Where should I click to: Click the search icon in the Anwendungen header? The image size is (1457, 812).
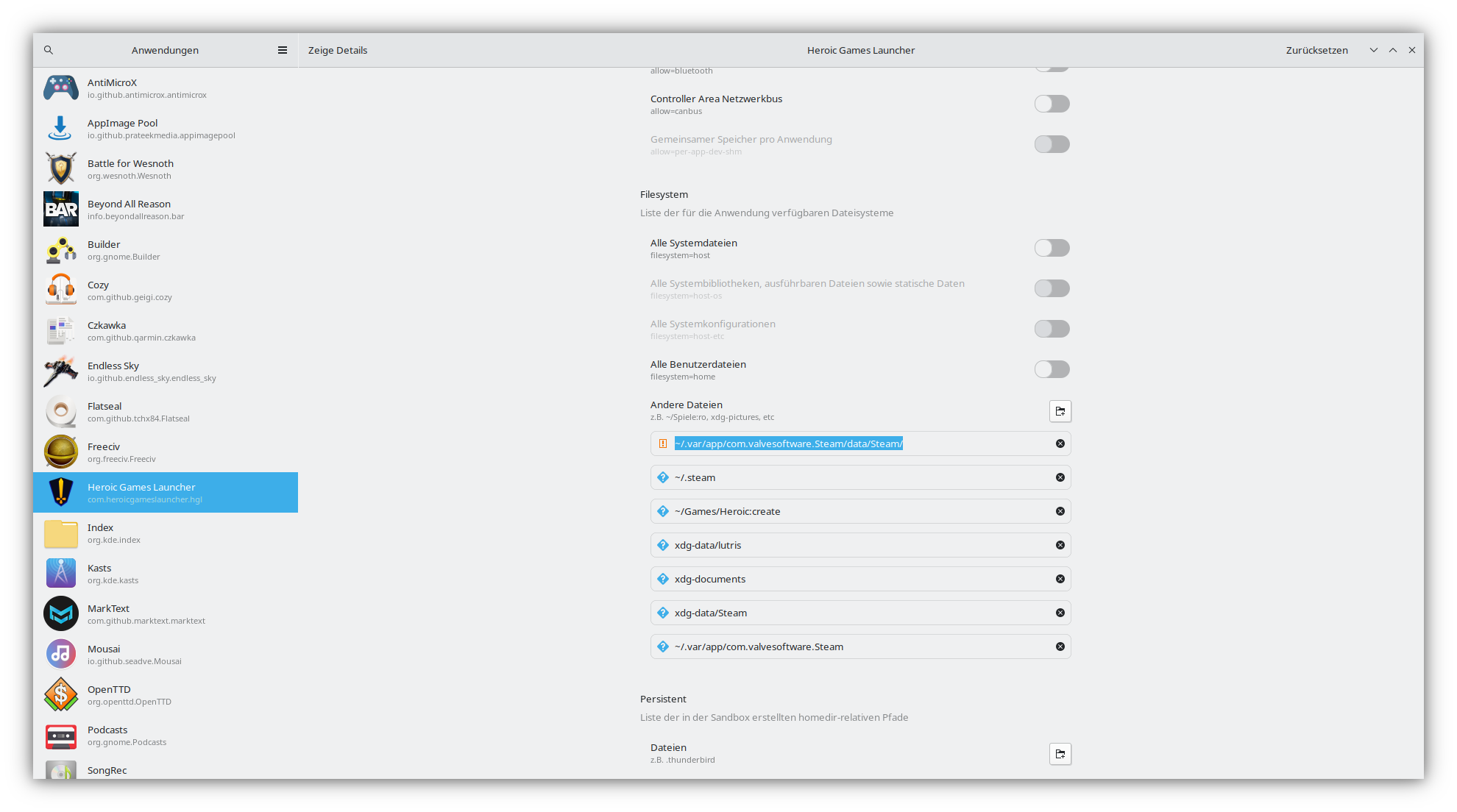click(x=49, y=50)
